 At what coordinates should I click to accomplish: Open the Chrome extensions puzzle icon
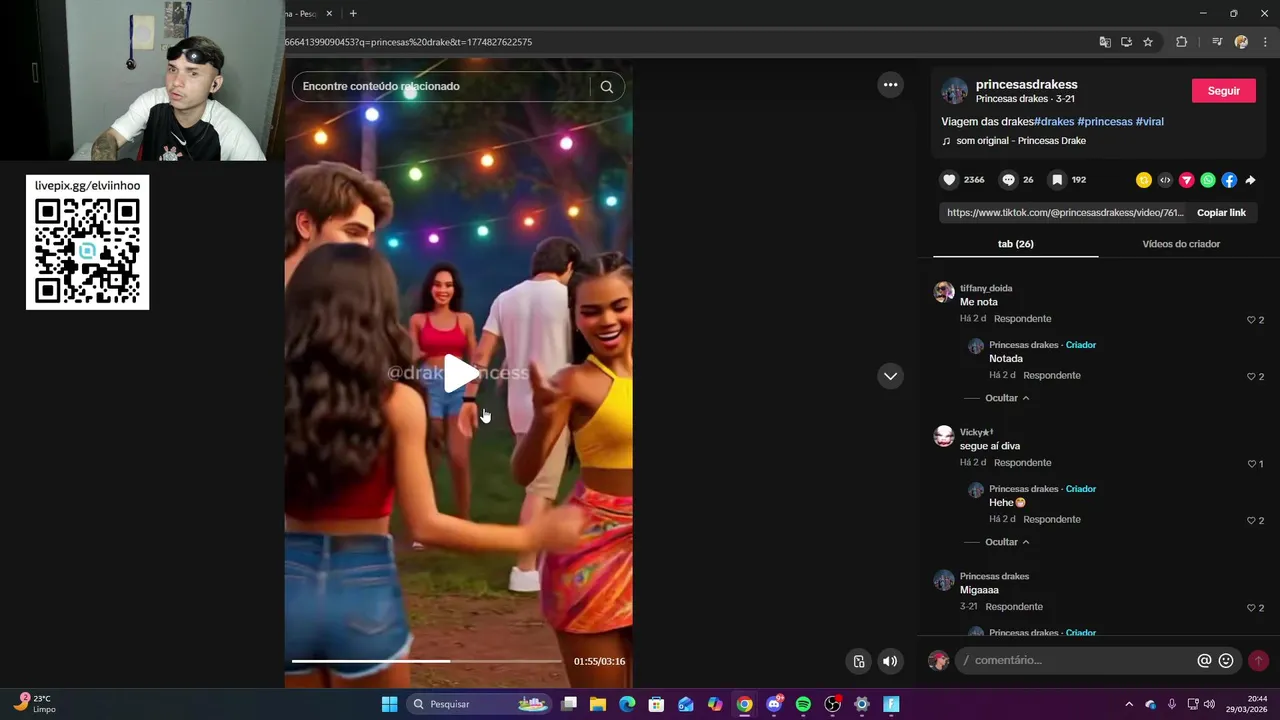click(1181, 42)
